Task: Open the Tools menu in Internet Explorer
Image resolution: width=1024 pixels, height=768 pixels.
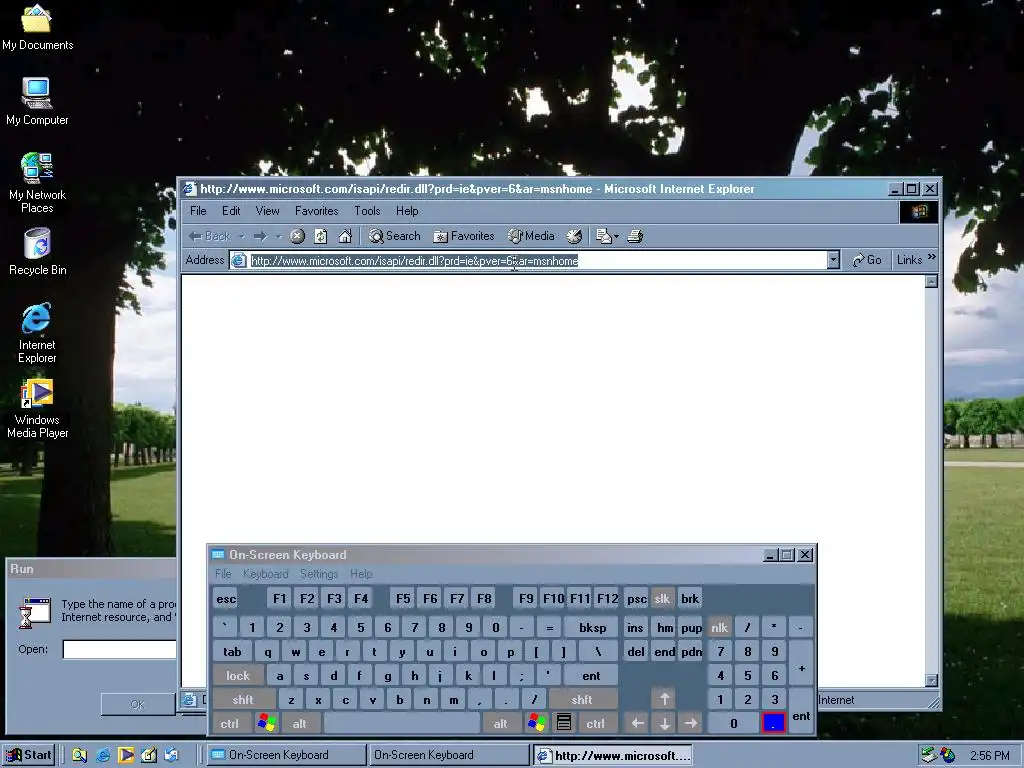Action: click(367, 211)
